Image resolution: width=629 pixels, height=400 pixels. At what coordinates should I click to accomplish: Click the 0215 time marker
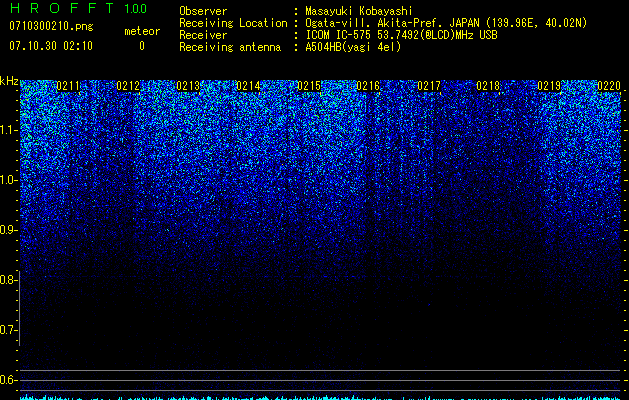[309, 86]
